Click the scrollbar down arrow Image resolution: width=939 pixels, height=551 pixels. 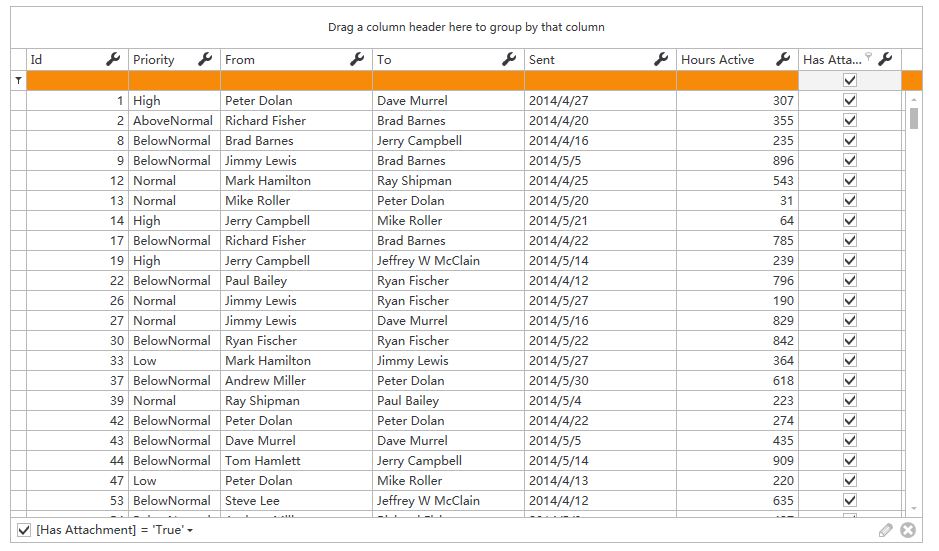914,509
